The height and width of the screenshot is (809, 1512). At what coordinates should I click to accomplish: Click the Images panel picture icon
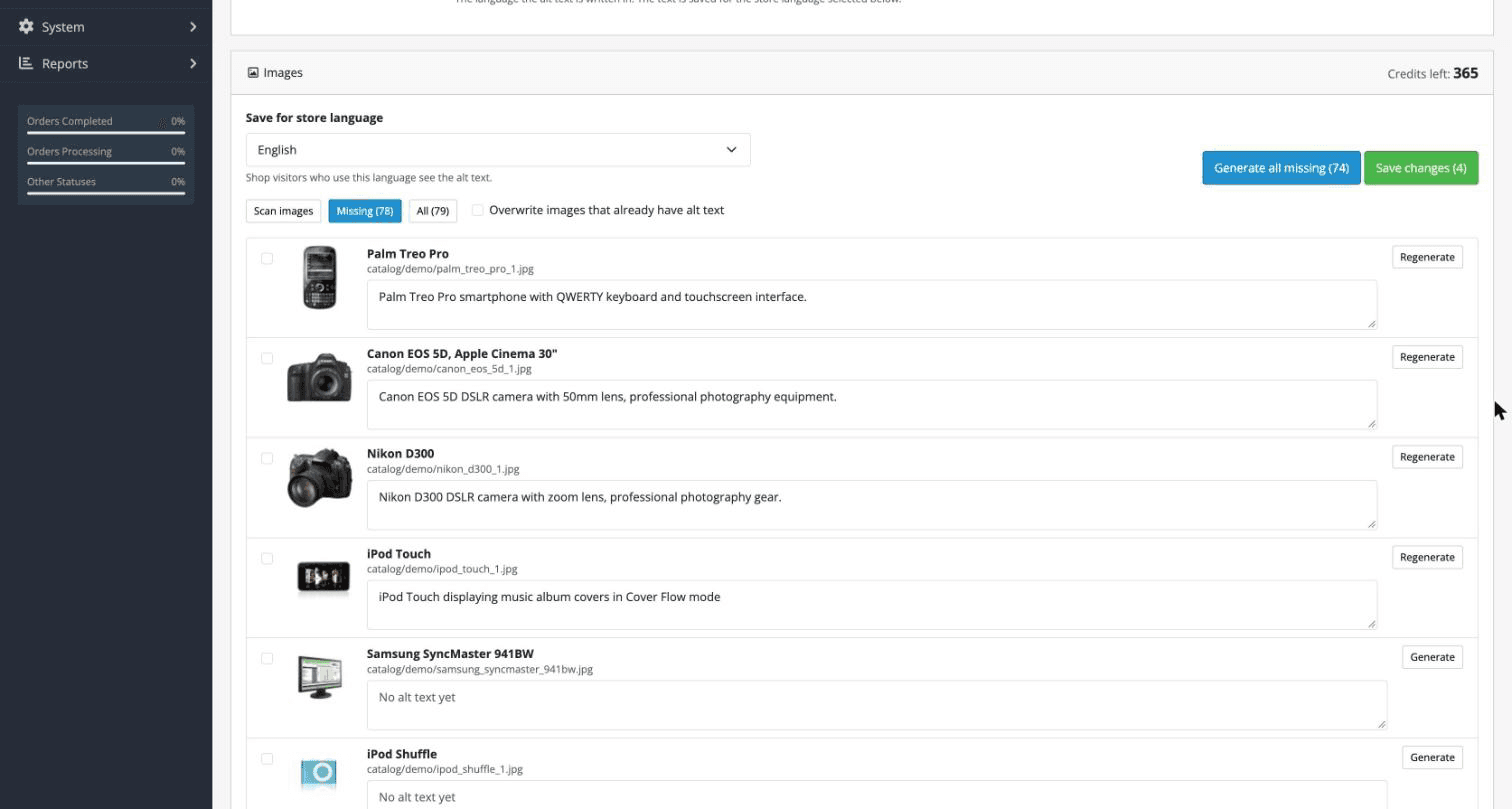[253, 73]
